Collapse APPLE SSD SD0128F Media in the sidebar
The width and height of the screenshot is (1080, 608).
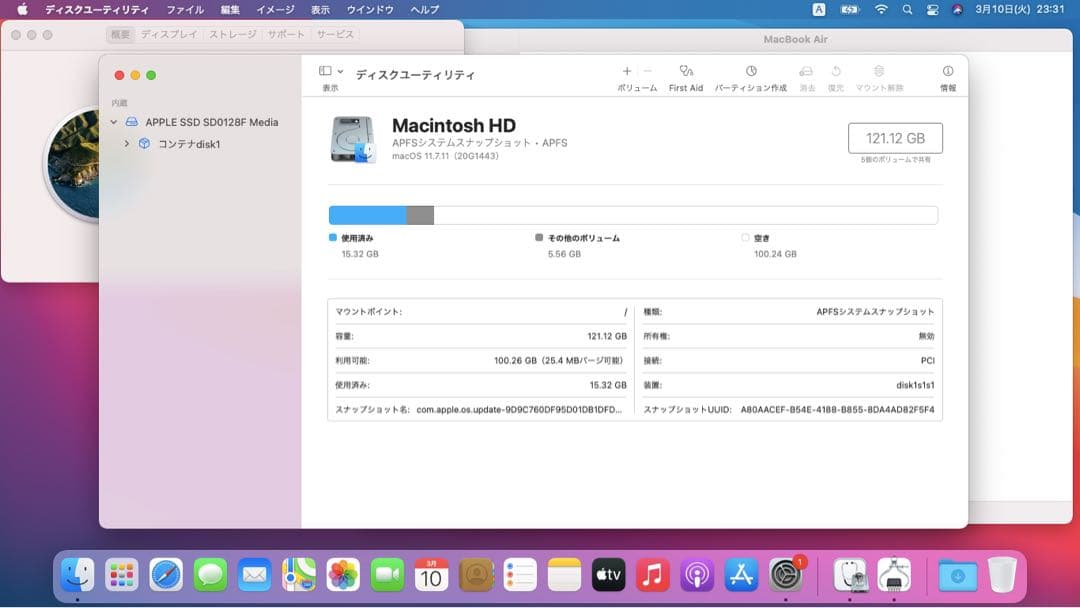(113, 121)
